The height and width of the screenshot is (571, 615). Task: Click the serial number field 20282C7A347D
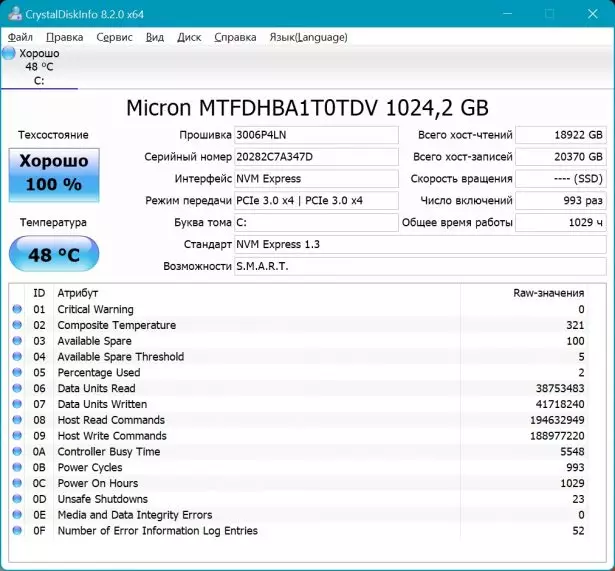[x=315, y=157]
